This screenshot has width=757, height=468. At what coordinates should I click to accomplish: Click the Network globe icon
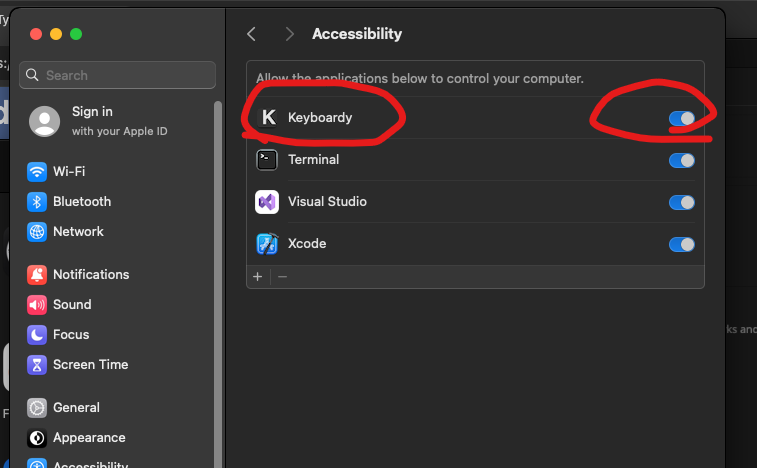(37, 232)
